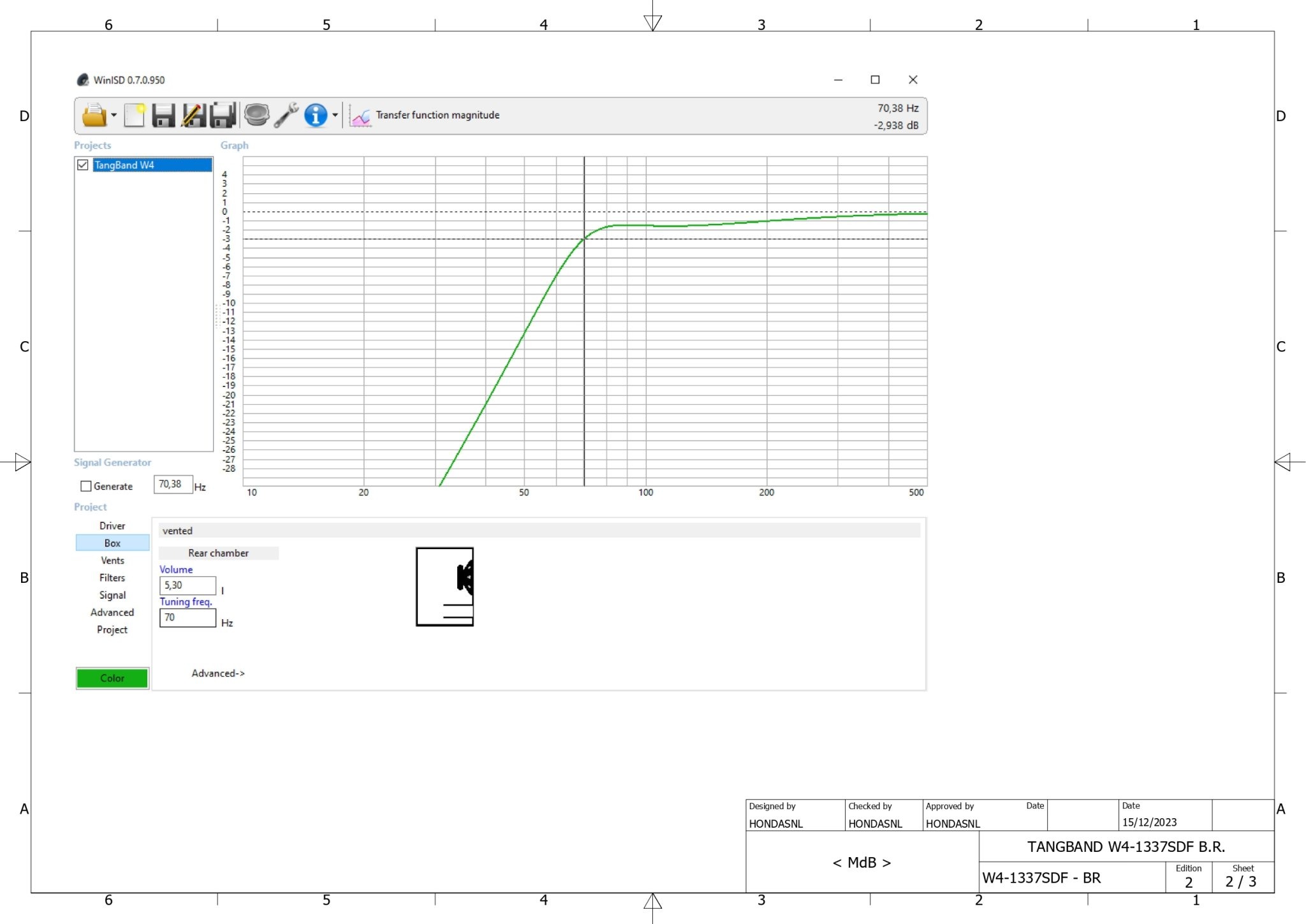Click the vented box diagram thumbnail
Screen dimensions: 1306x924
[x=444, y=587]
